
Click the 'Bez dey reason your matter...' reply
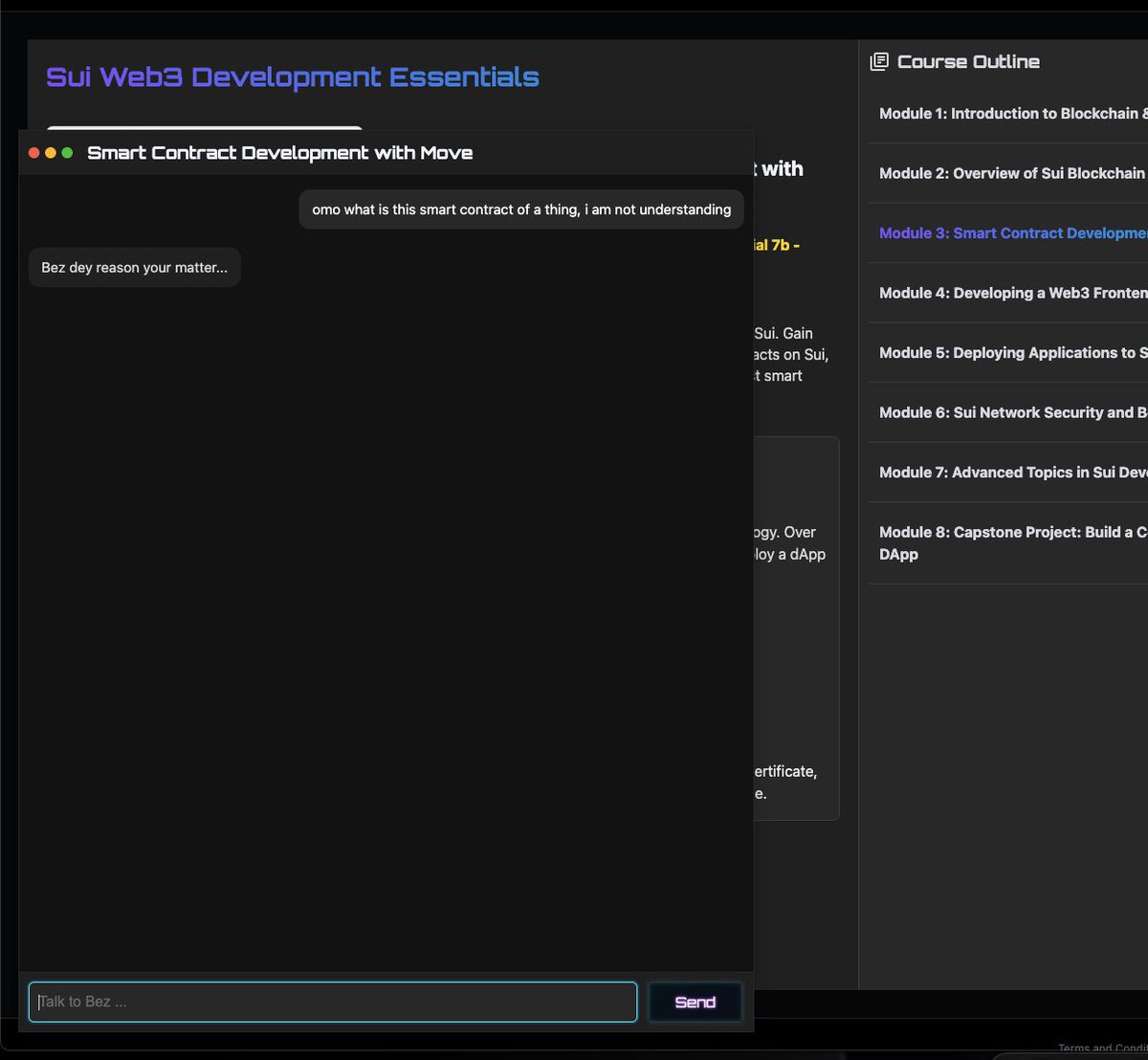click(135, 268)
